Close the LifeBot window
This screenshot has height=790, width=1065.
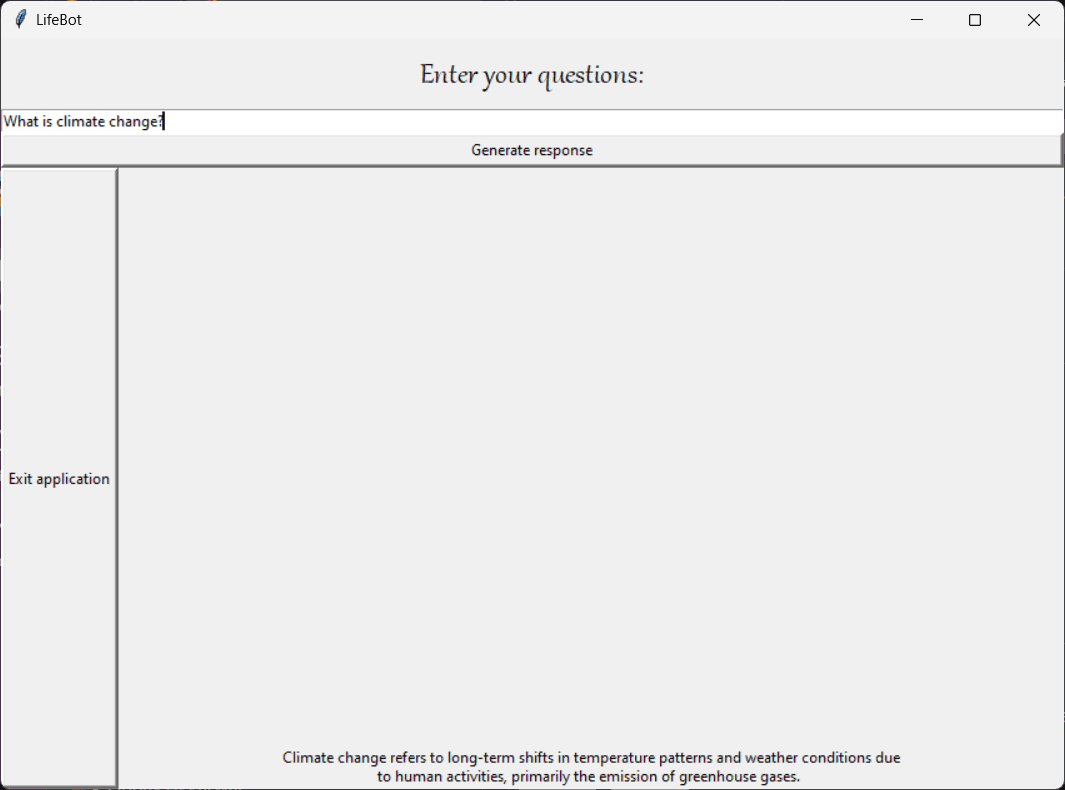(1034, 20)
